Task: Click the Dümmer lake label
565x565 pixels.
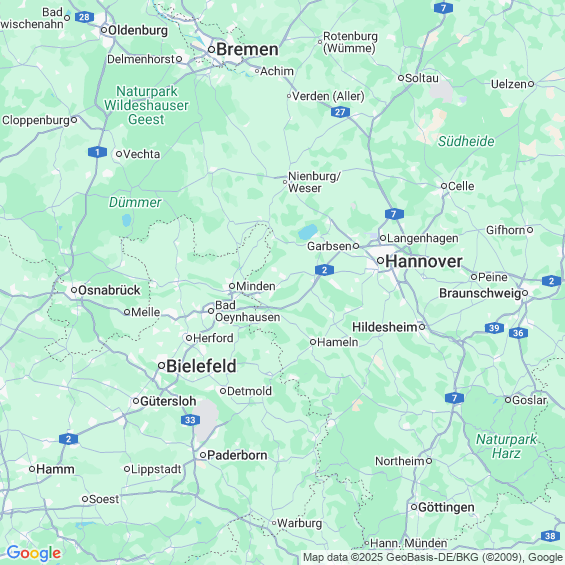Action: [135, 203]
